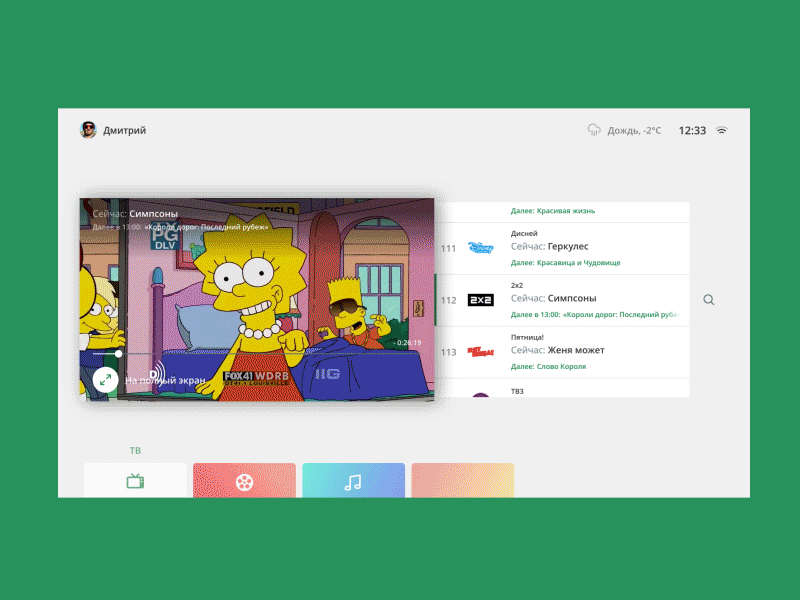Open the orange gradient category tile
This screenshot has width=800, height=600.
[462, 481]
